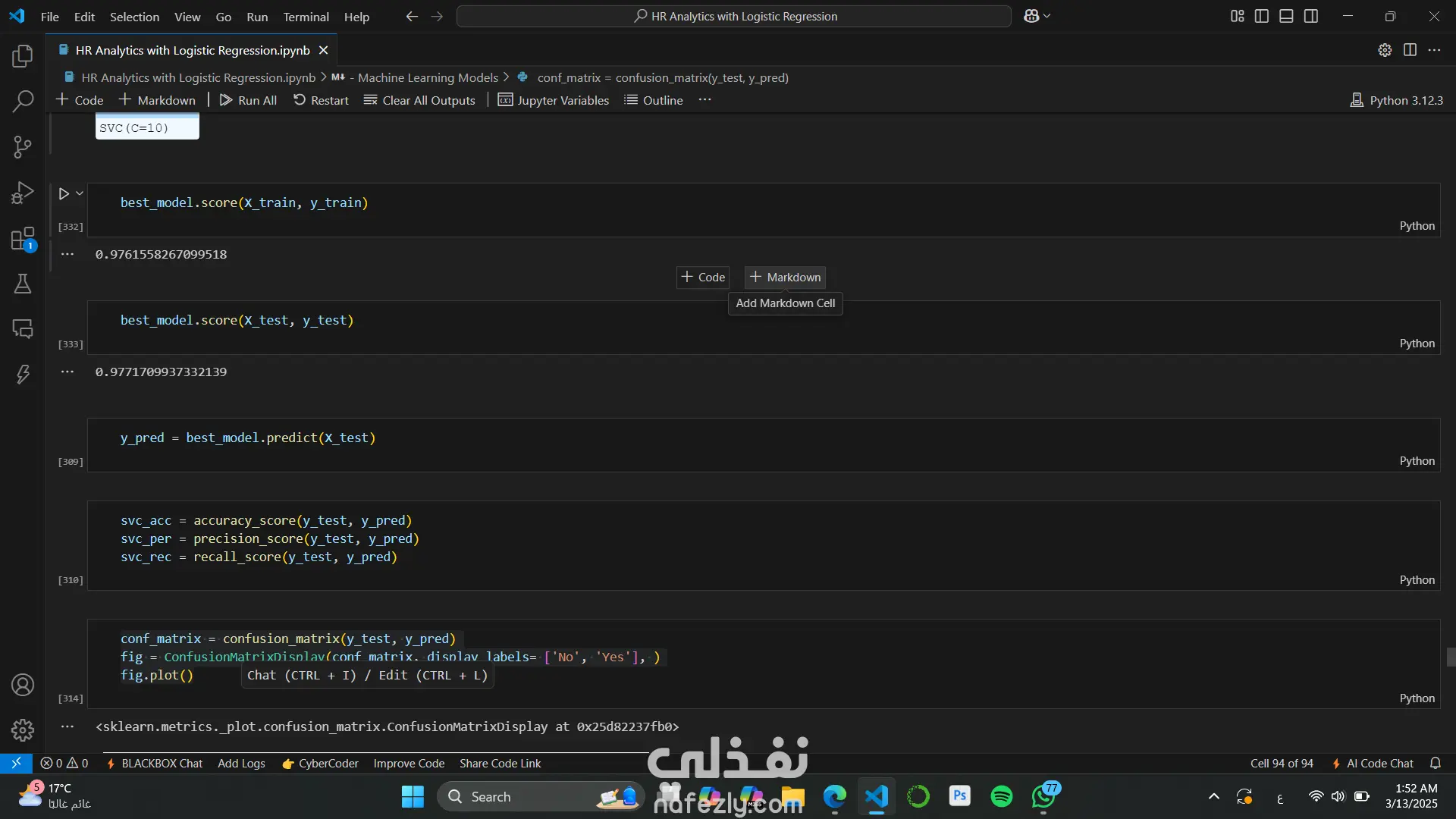The height and width of the screenshot is (819, 1456).
Task: Expand more toolbar actions ellipsis
Action: coord(704,100)
